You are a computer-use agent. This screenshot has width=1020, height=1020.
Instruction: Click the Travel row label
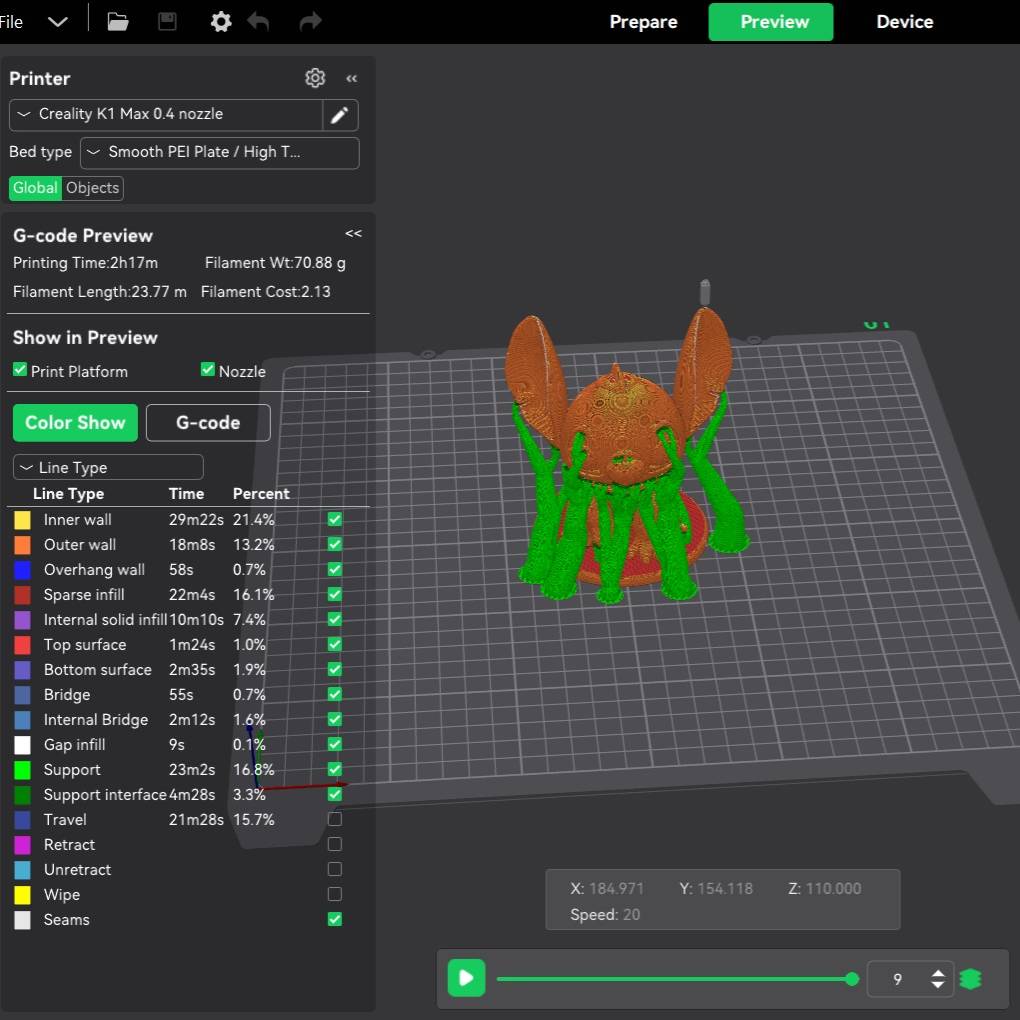coord(65,820)
